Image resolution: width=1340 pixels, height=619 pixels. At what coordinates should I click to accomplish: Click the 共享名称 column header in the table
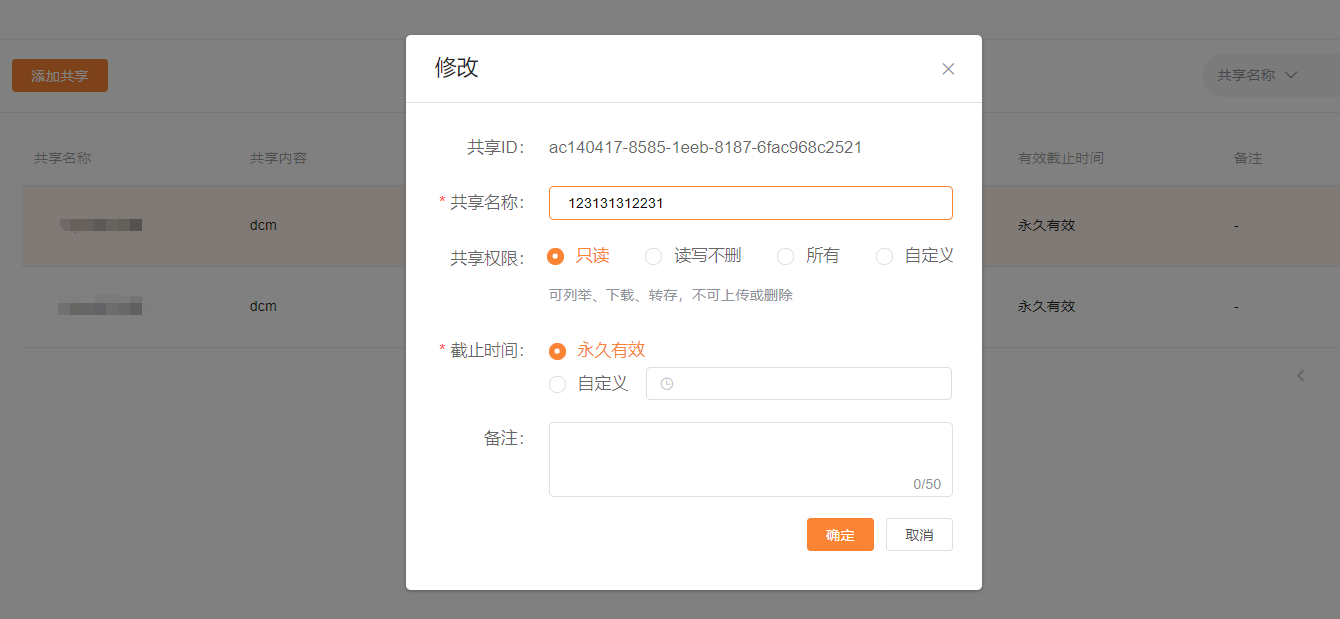pos(62,158)
